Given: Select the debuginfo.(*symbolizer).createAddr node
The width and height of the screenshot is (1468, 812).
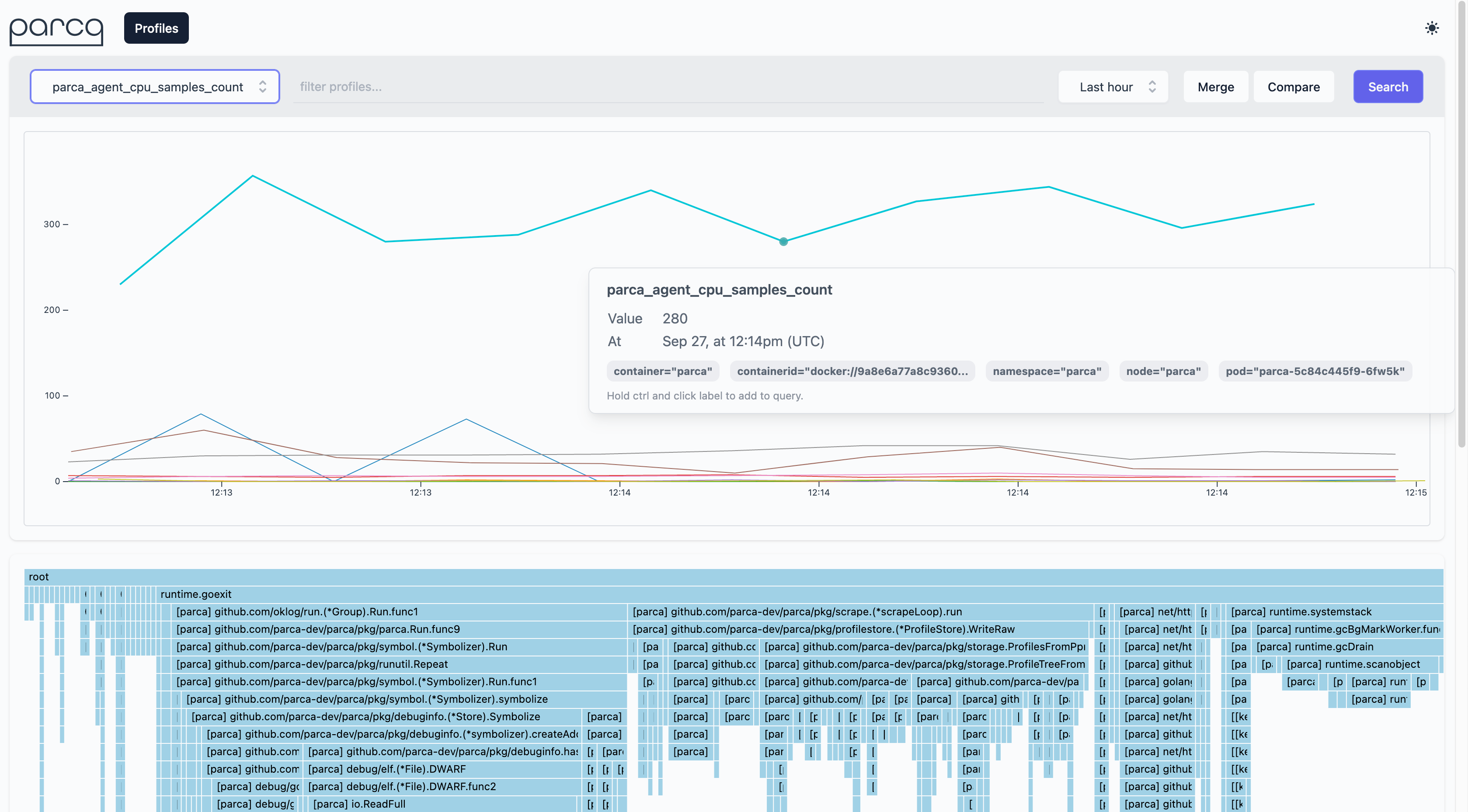Looking at the screenshot, I should (391, 734).
